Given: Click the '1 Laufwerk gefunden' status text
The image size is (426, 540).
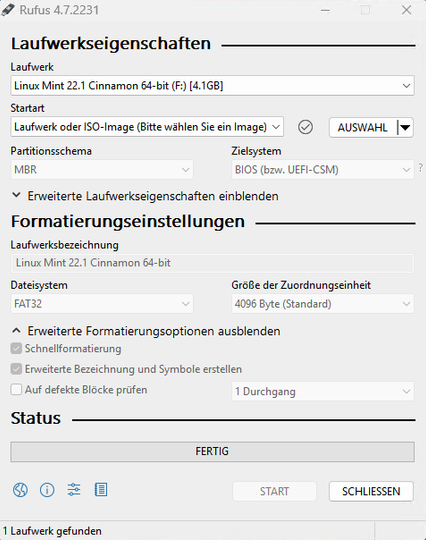Looking at the screenshot, I should (52, 531).
